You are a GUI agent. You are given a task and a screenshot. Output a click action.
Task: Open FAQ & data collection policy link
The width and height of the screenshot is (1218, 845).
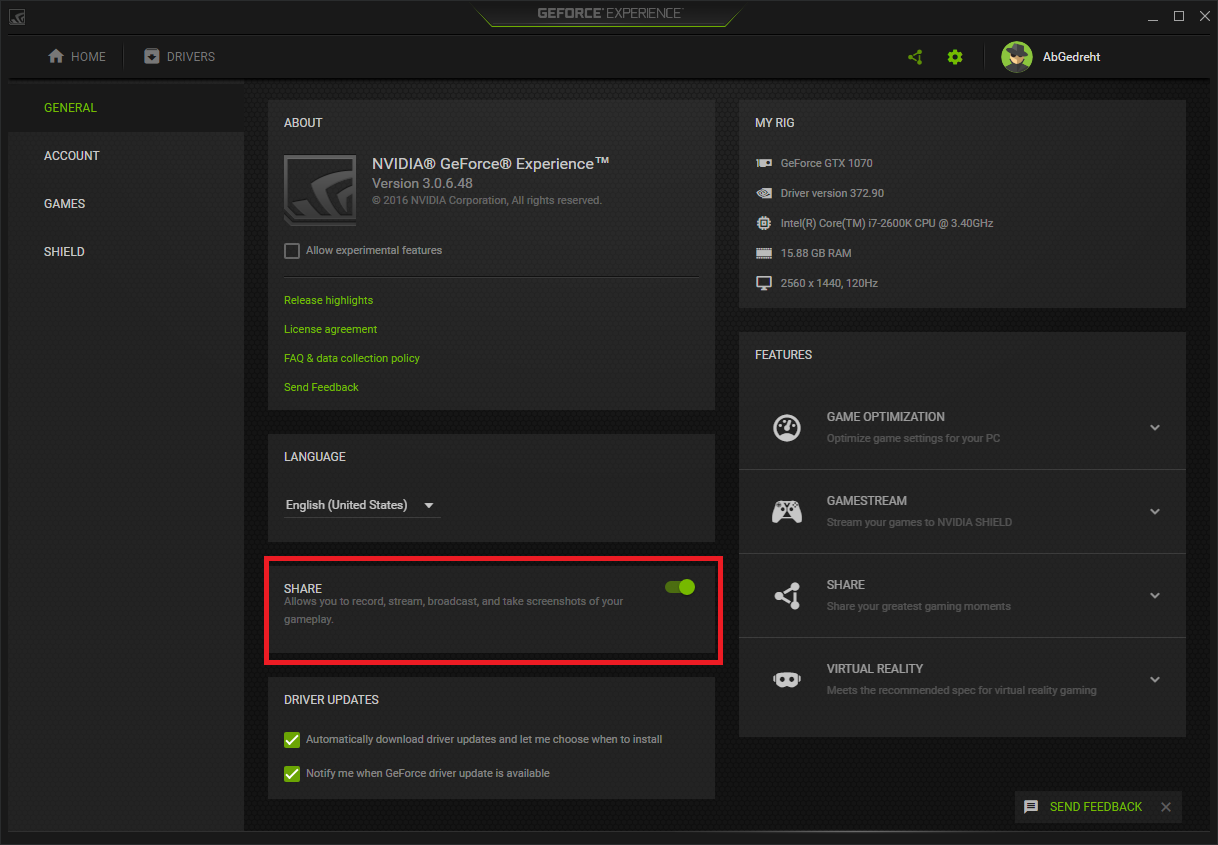(x=352, y=358)
